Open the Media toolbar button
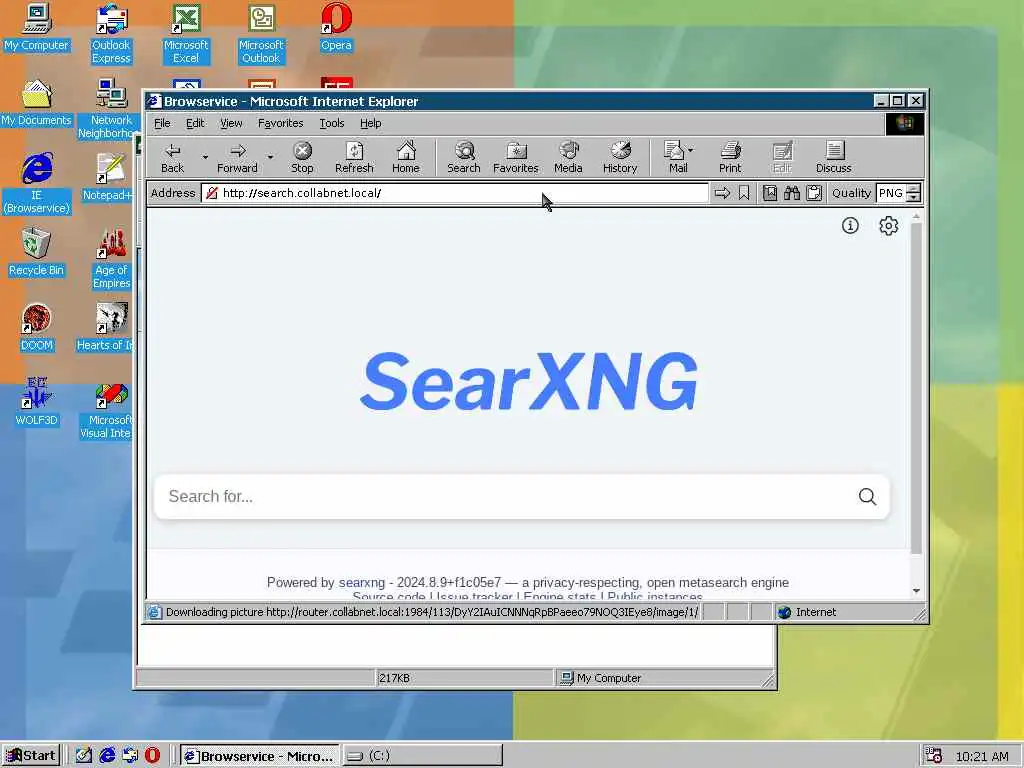This screenshot has width=1024, height=768. [x=568, y=157]
